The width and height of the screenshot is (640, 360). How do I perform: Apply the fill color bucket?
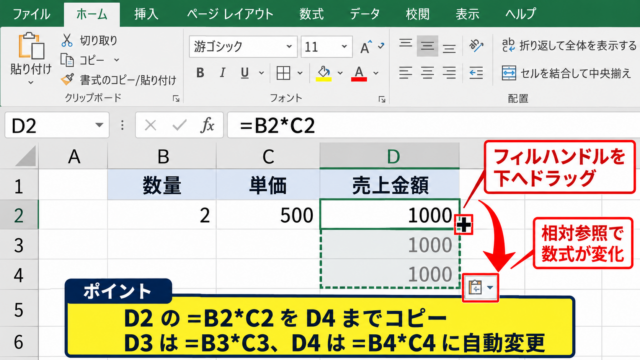click(324, 73)
